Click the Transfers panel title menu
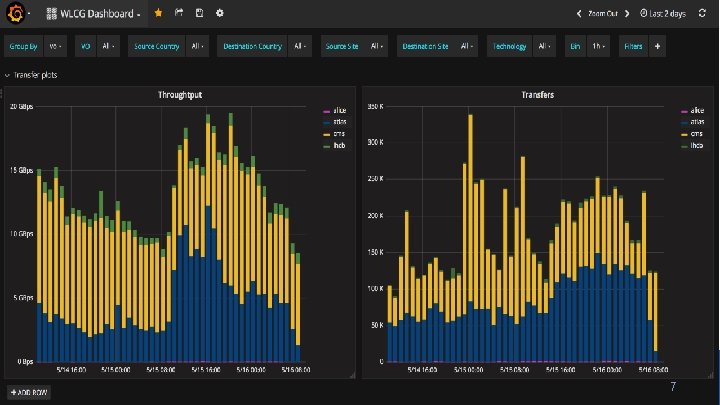Screen dimensions: 720x405 (537, 95)
